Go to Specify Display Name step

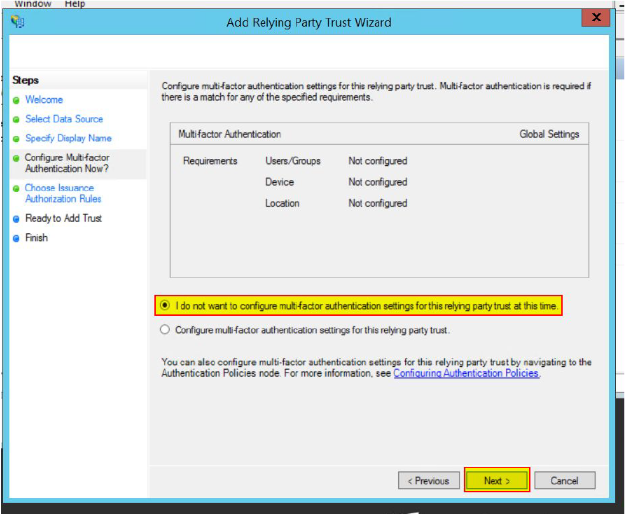point(68,138)
